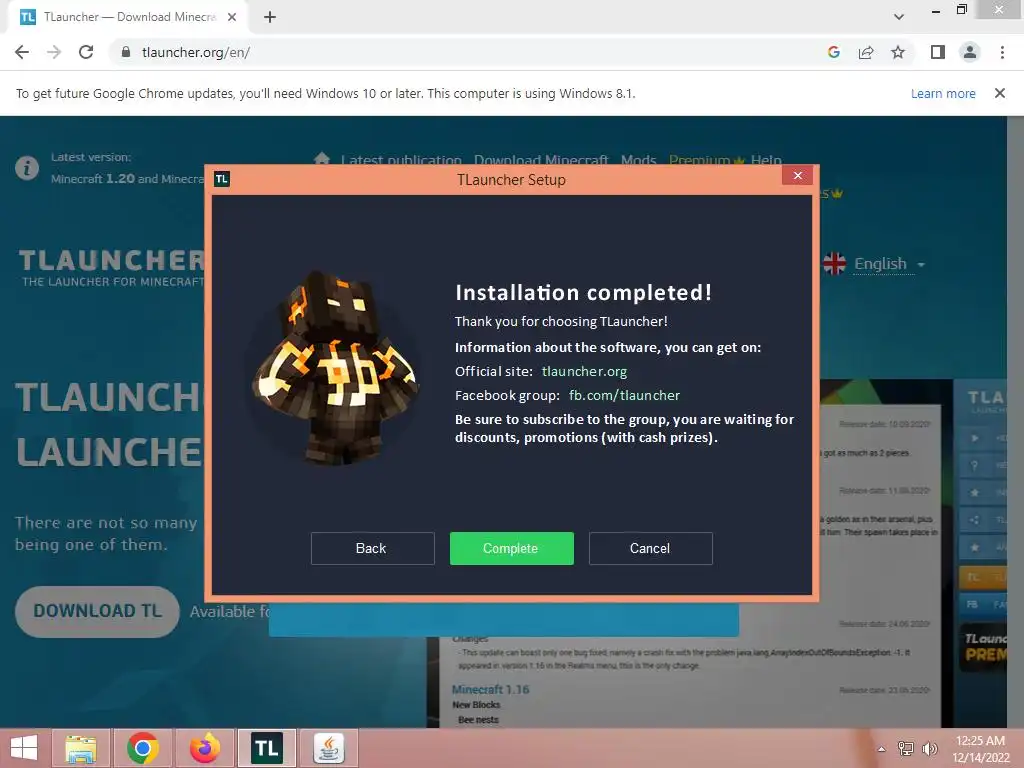This screenshot has width=1024, height=768.
Task: Open Chrome profile avatar
Action: point(970,52)
